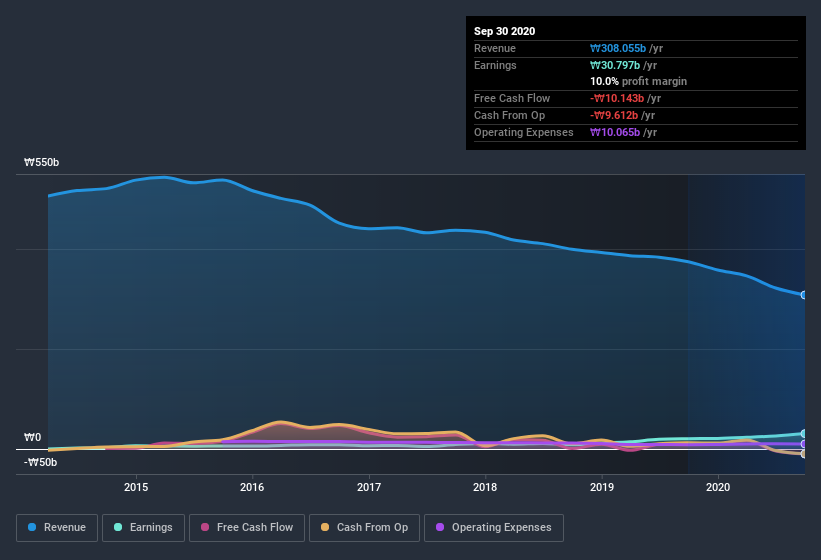This screenshot has height=560, width=821.
Task: Toggle the Free Cash Flow legend button
Action: click(x=247, y=528)
